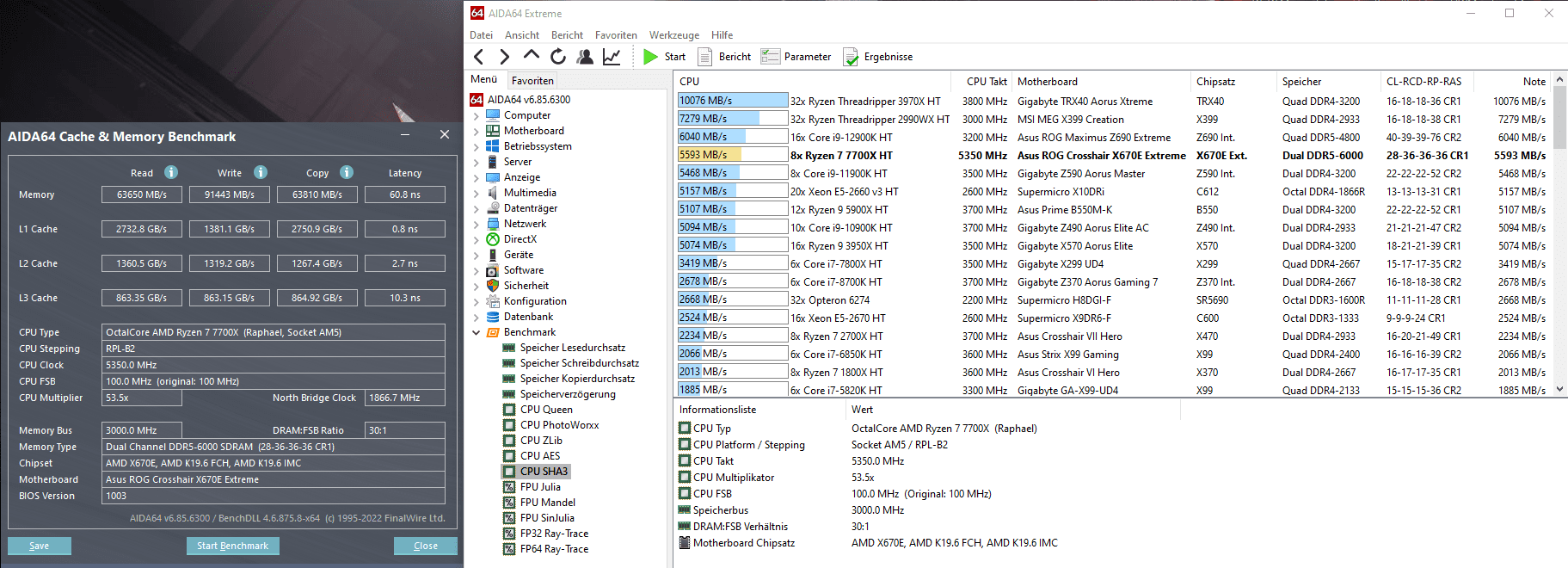Select the Konfiguration icon in tree
The image size is (1568, 568).
coord(493,301)
